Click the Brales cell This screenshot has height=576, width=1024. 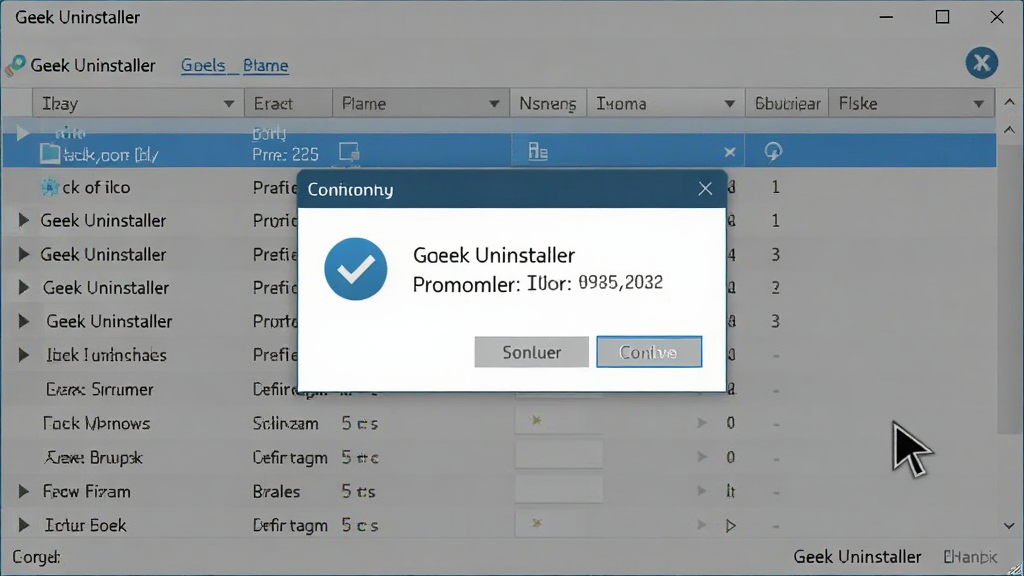click(276, 491)
